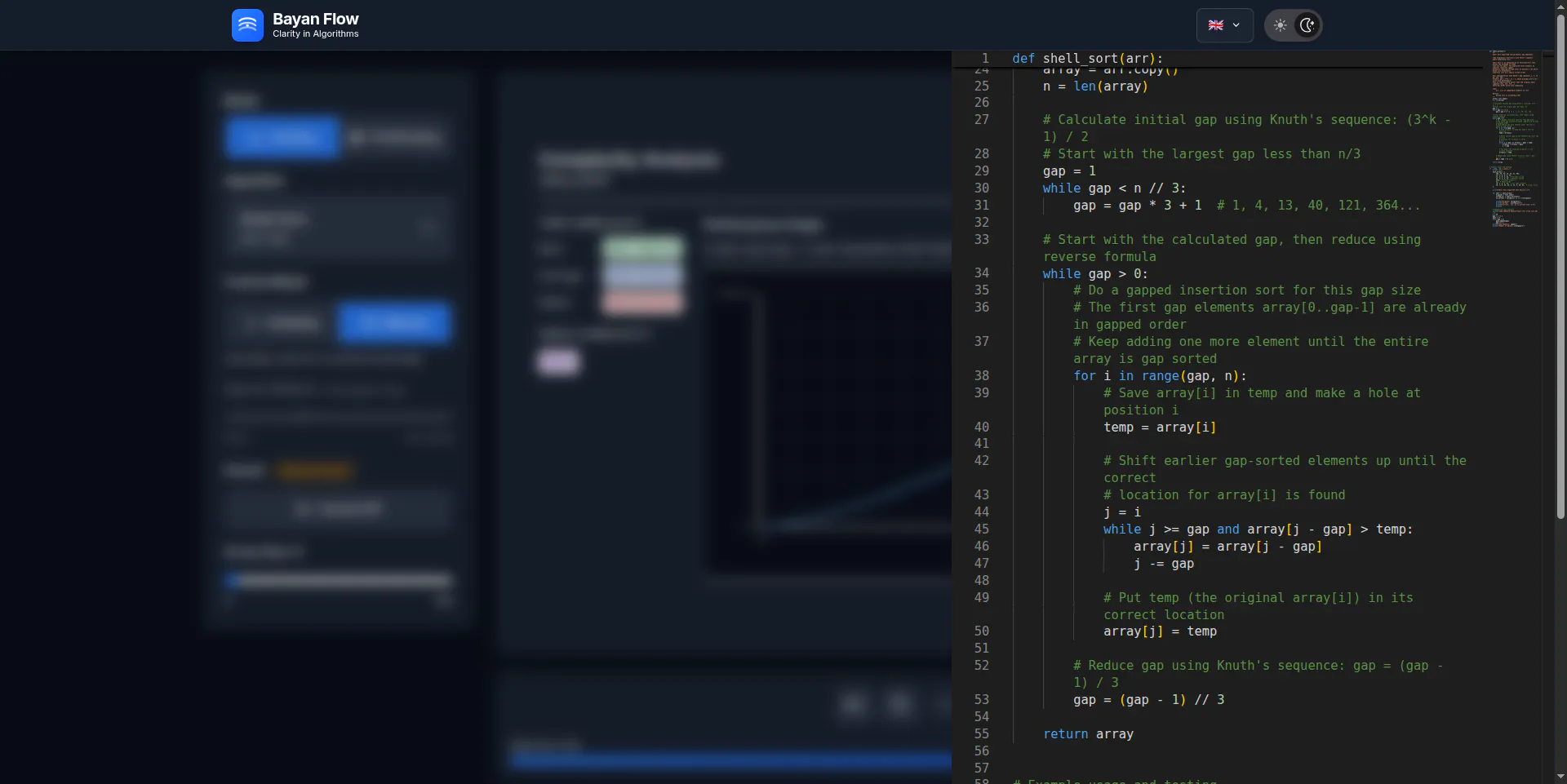Image resolution: width=1567 pixels, height=784 pixels.
Task: Click the line return array
Action: click(x=1088, y=734)
